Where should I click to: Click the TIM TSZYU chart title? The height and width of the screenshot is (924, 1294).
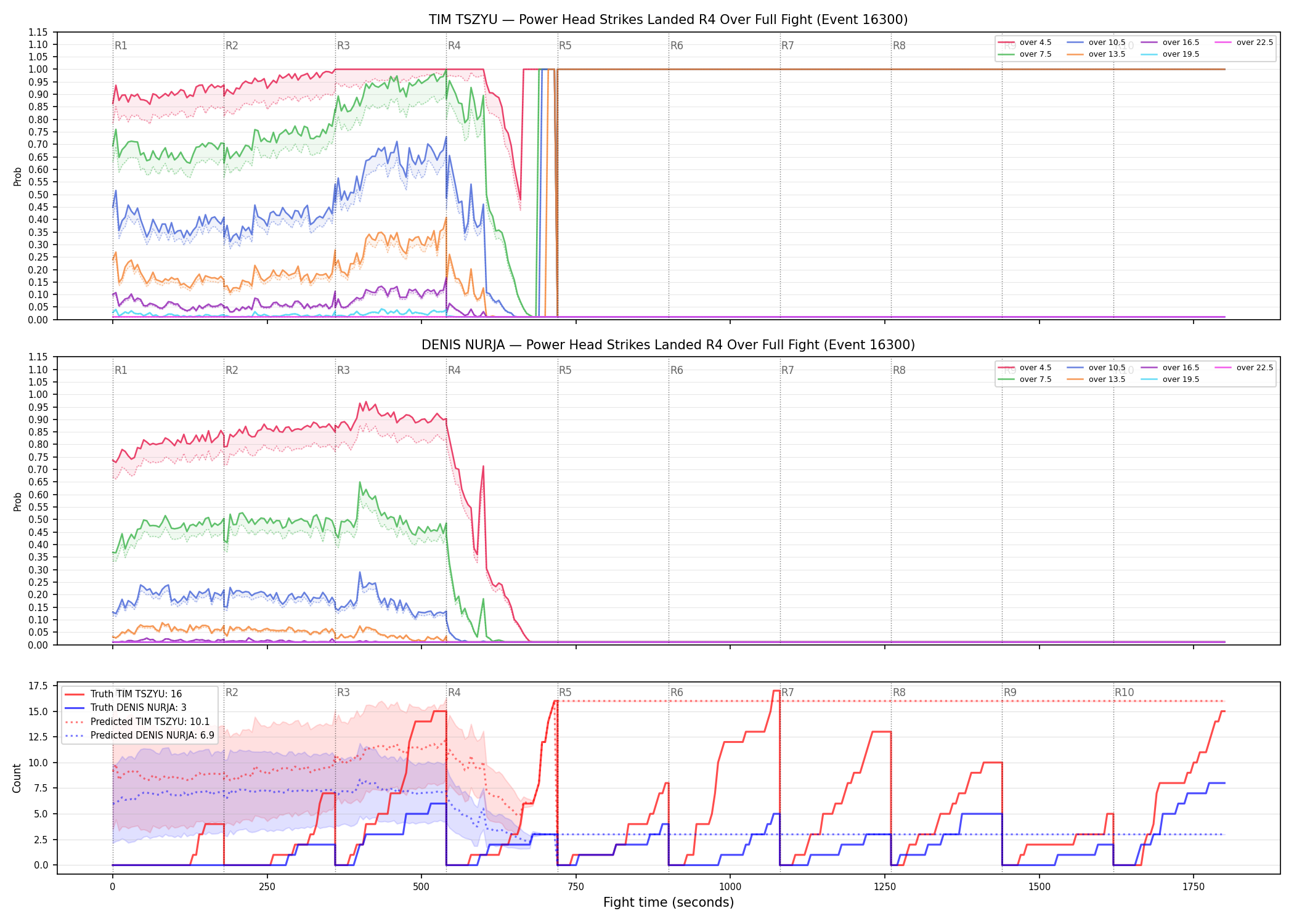coord(669,20)
